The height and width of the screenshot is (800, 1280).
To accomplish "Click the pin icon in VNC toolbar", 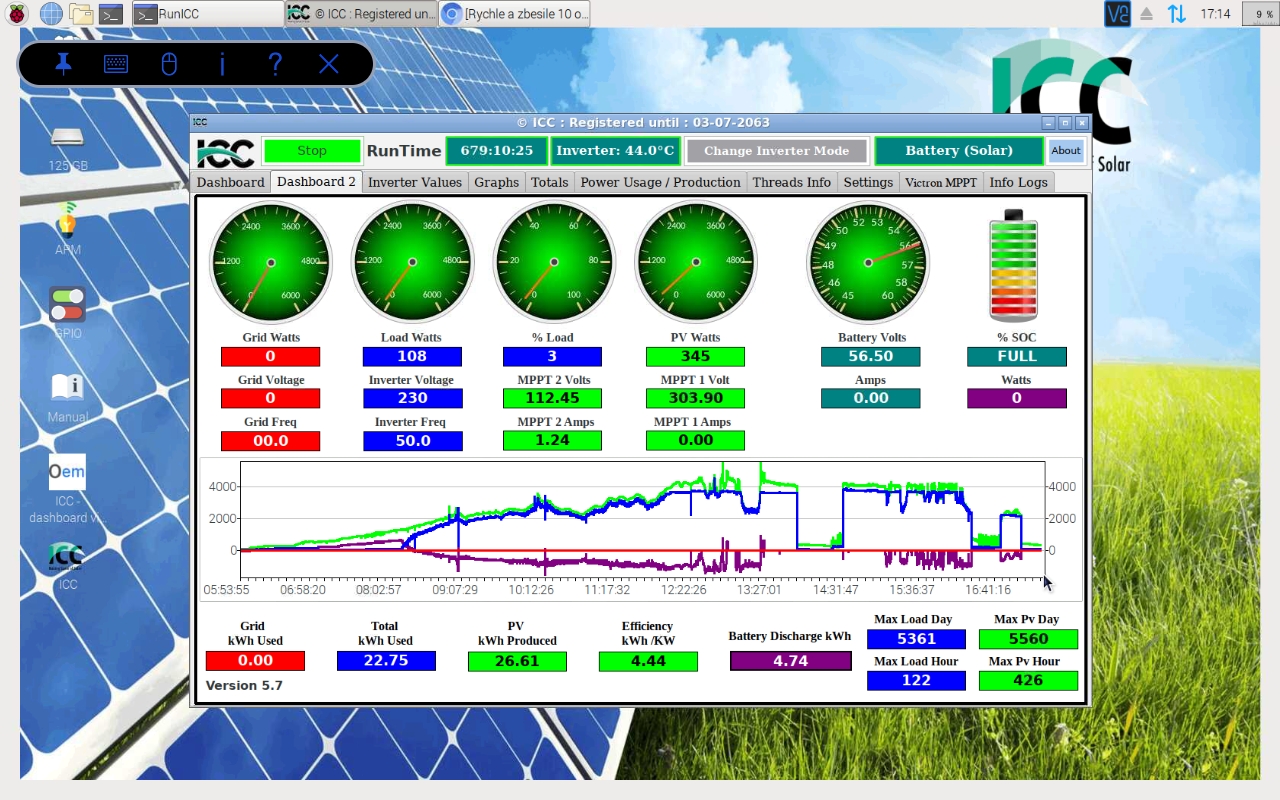I will click(x=63, y=64).
